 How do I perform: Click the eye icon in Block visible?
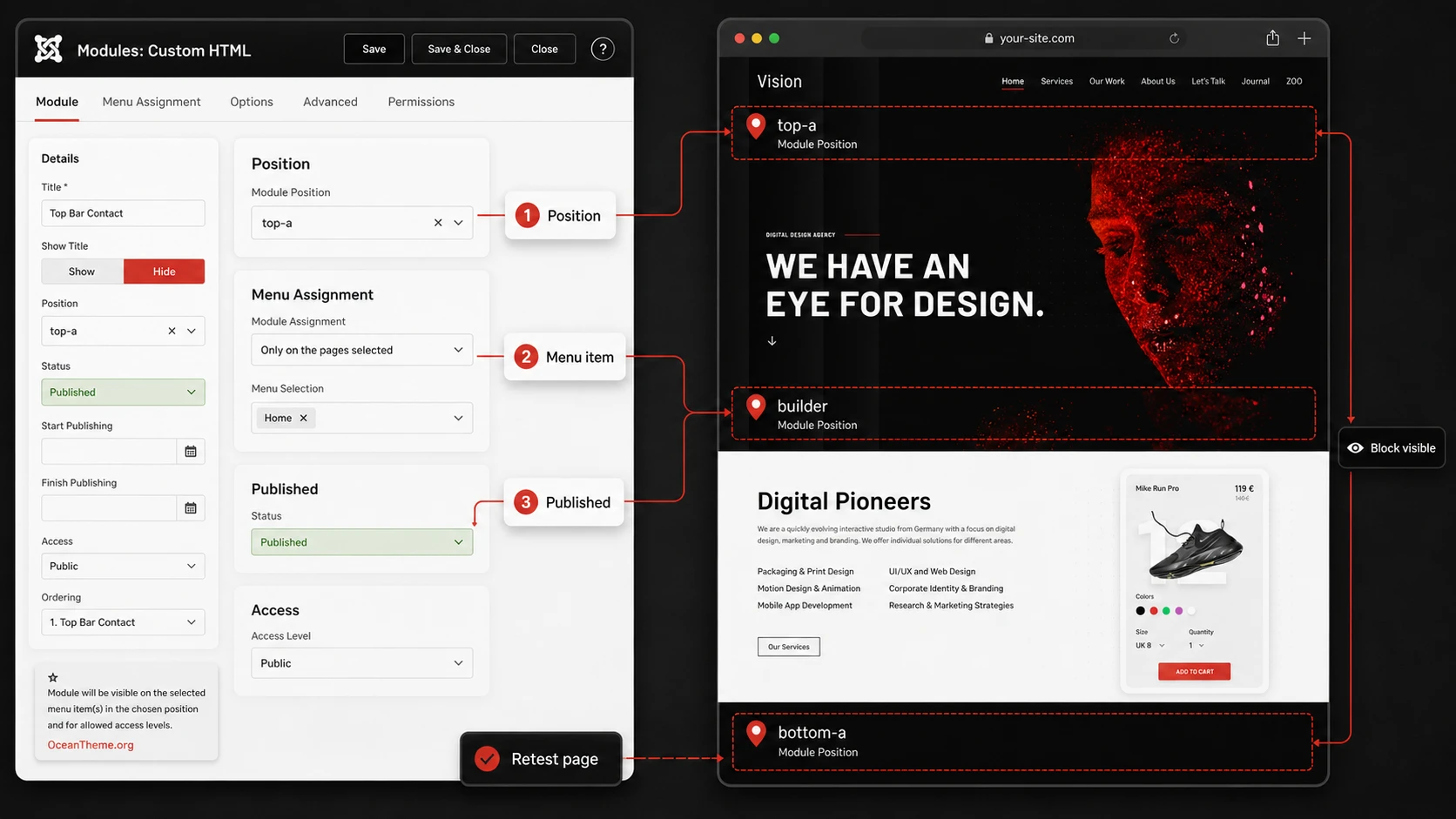[1355, 448]
